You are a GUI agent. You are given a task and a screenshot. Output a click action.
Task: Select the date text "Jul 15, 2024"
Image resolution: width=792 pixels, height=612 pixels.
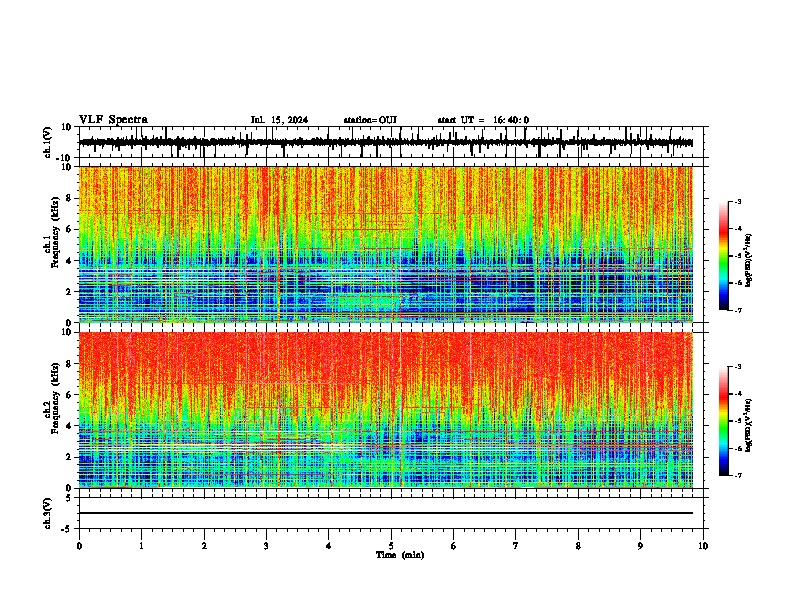tap(279, 120)
